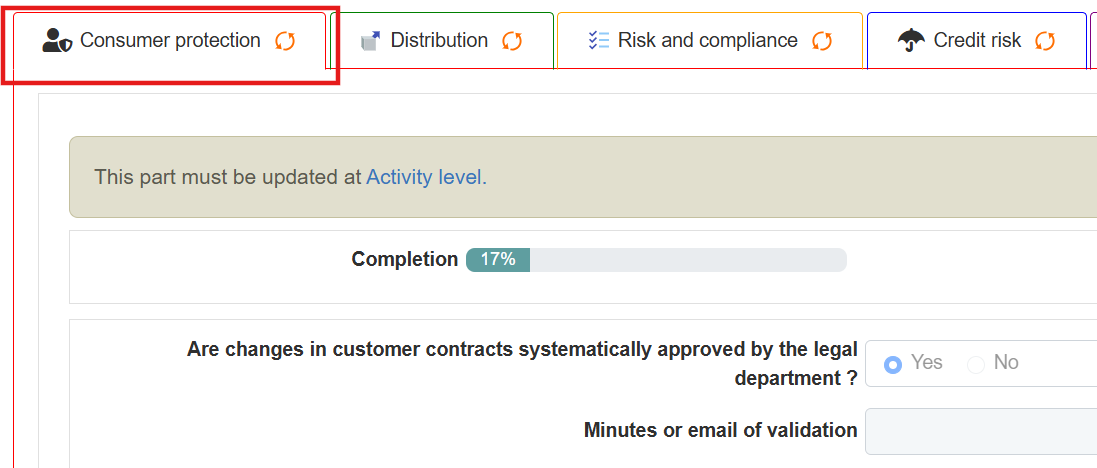This screenshot has height=468, width=1097.
Task: Focus the Minutes or email of validation field
Action: click(980, 431)
